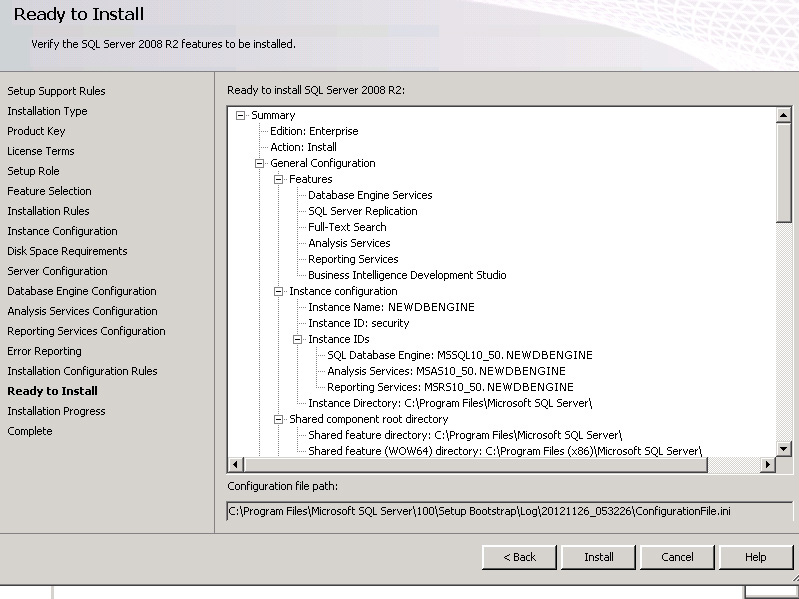Select the Summary tree item
Viewport: 799px width, 599px height.
click(273, 116)
